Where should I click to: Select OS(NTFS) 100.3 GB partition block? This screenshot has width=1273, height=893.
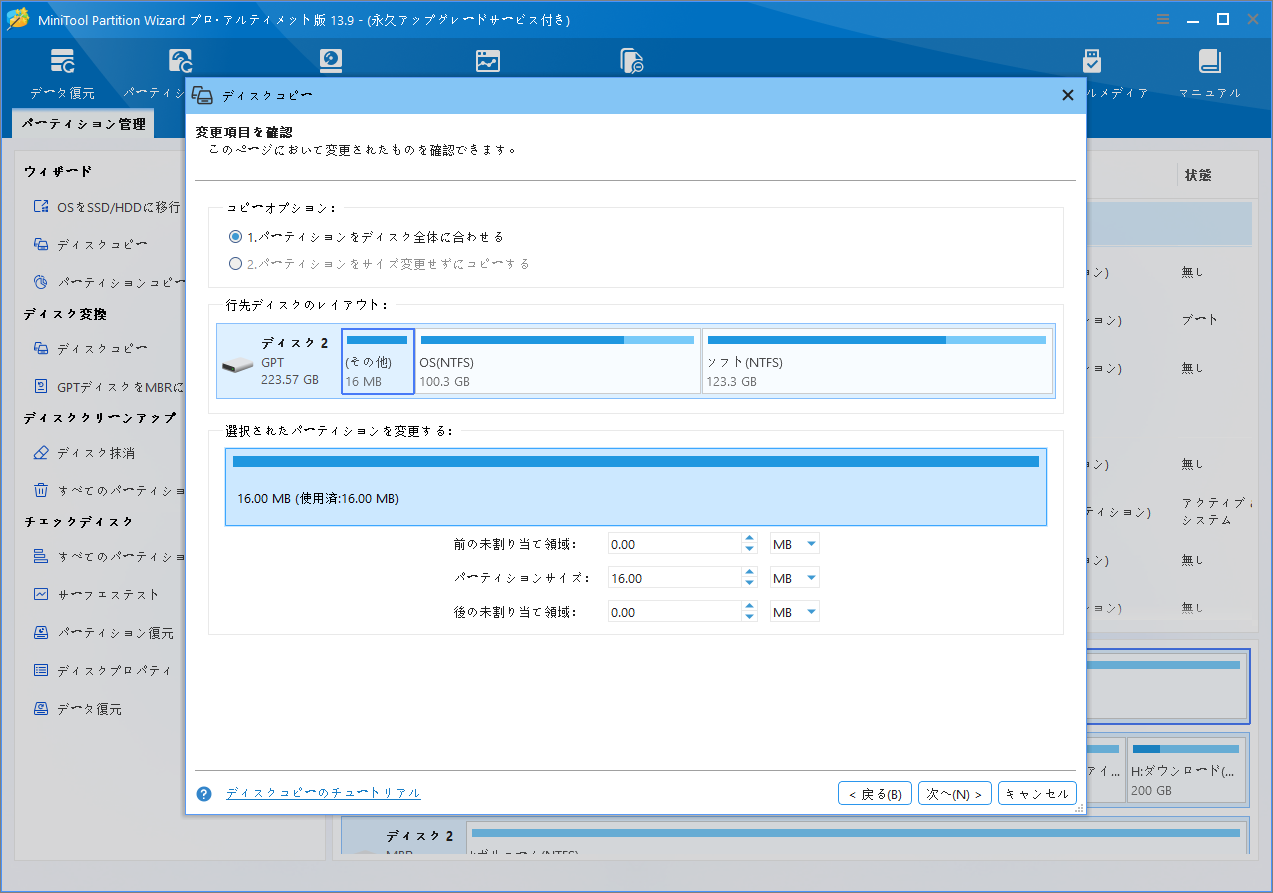pos(558,361)
